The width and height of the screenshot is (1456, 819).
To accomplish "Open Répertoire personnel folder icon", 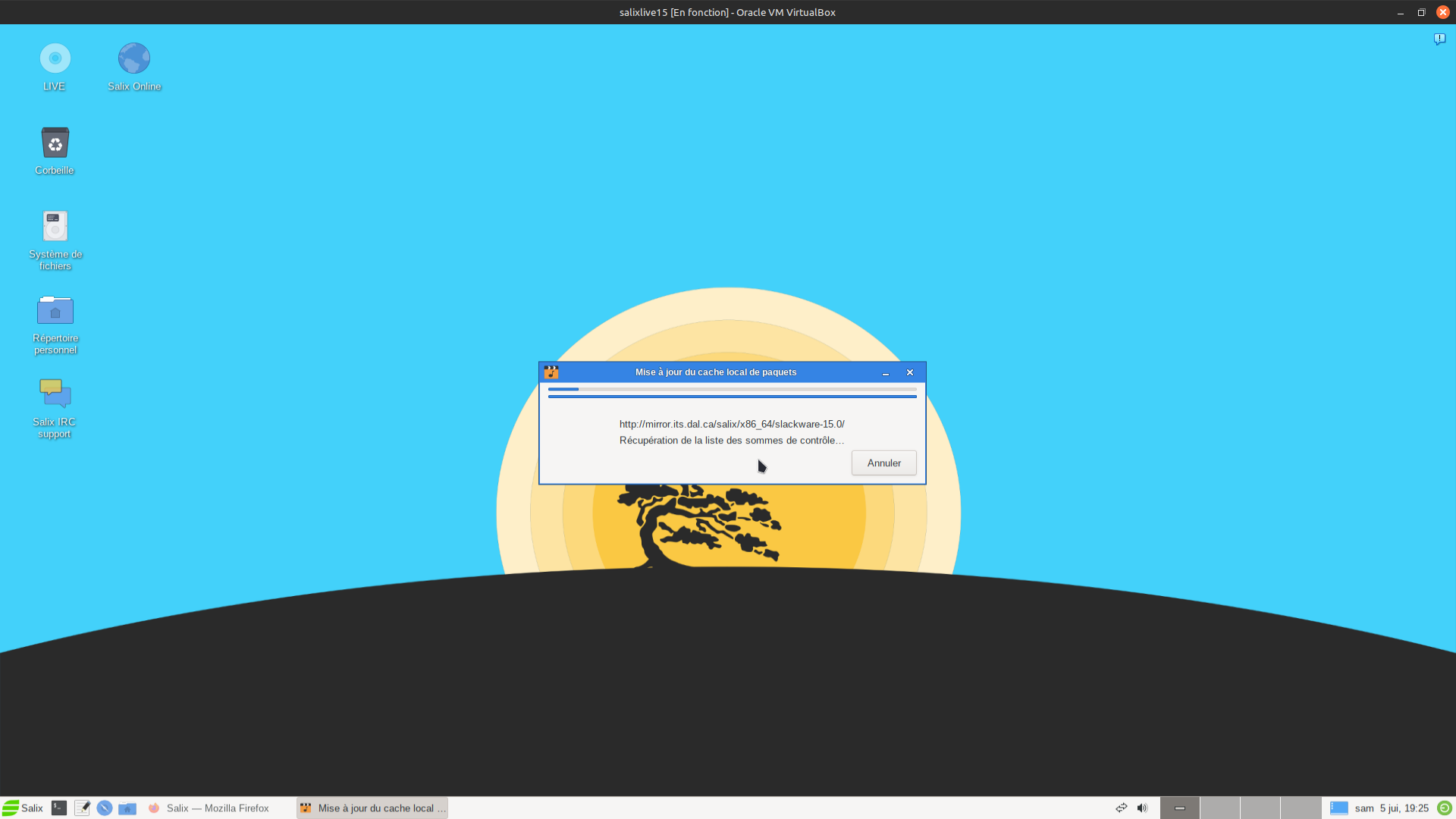I will [x=55, y=310].
